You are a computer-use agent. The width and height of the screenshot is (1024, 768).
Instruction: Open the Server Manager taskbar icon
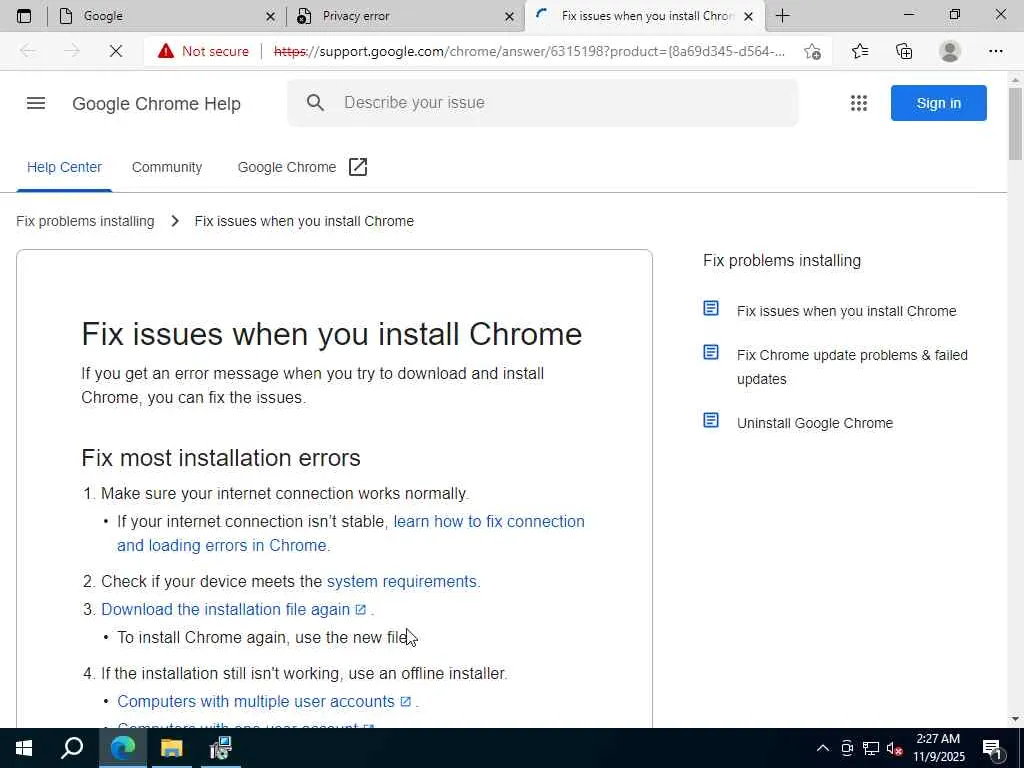pos(220,748)
